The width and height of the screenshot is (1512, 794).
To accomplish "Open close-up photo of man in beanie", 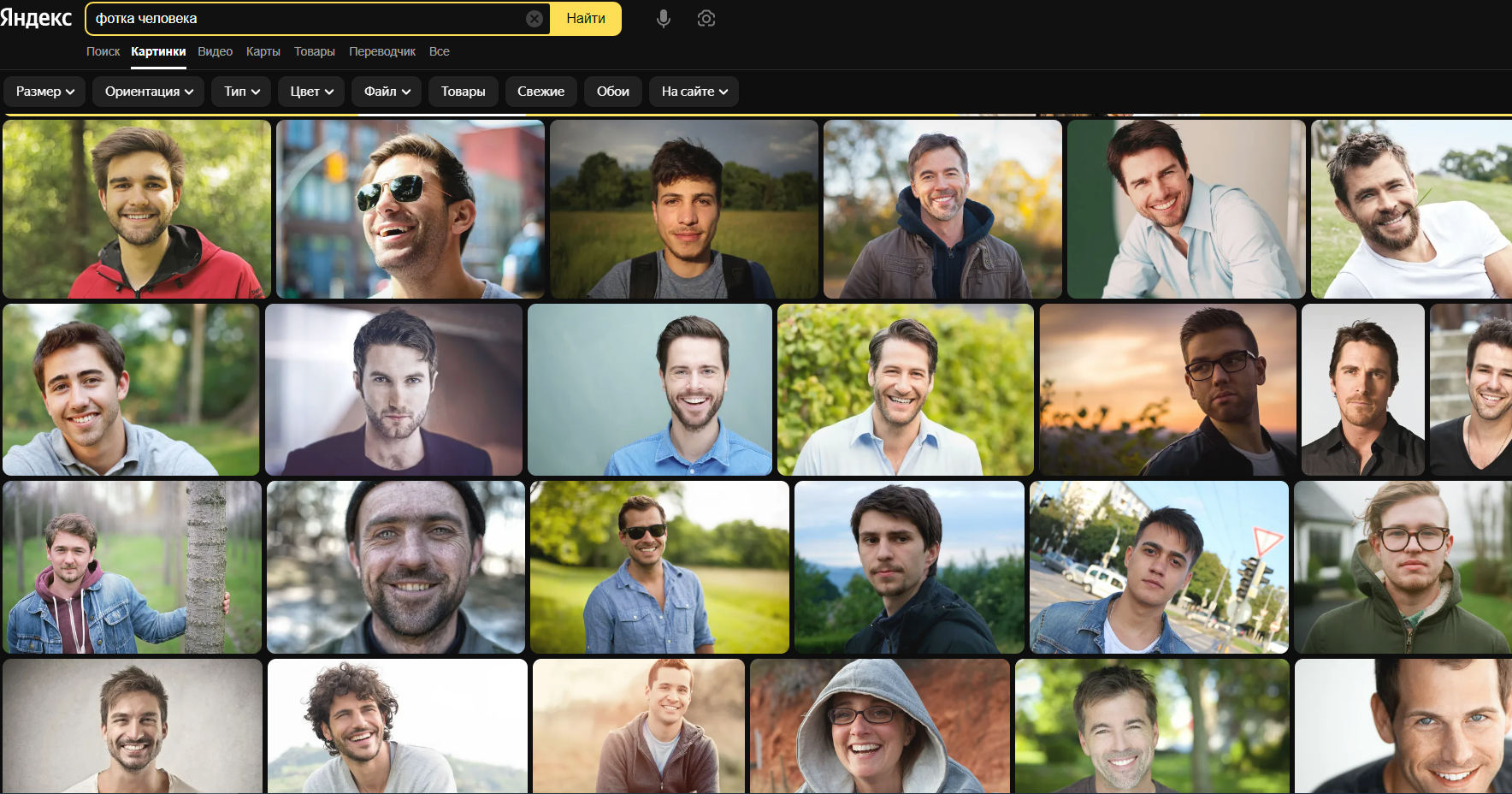I will (x=396, y=567).
